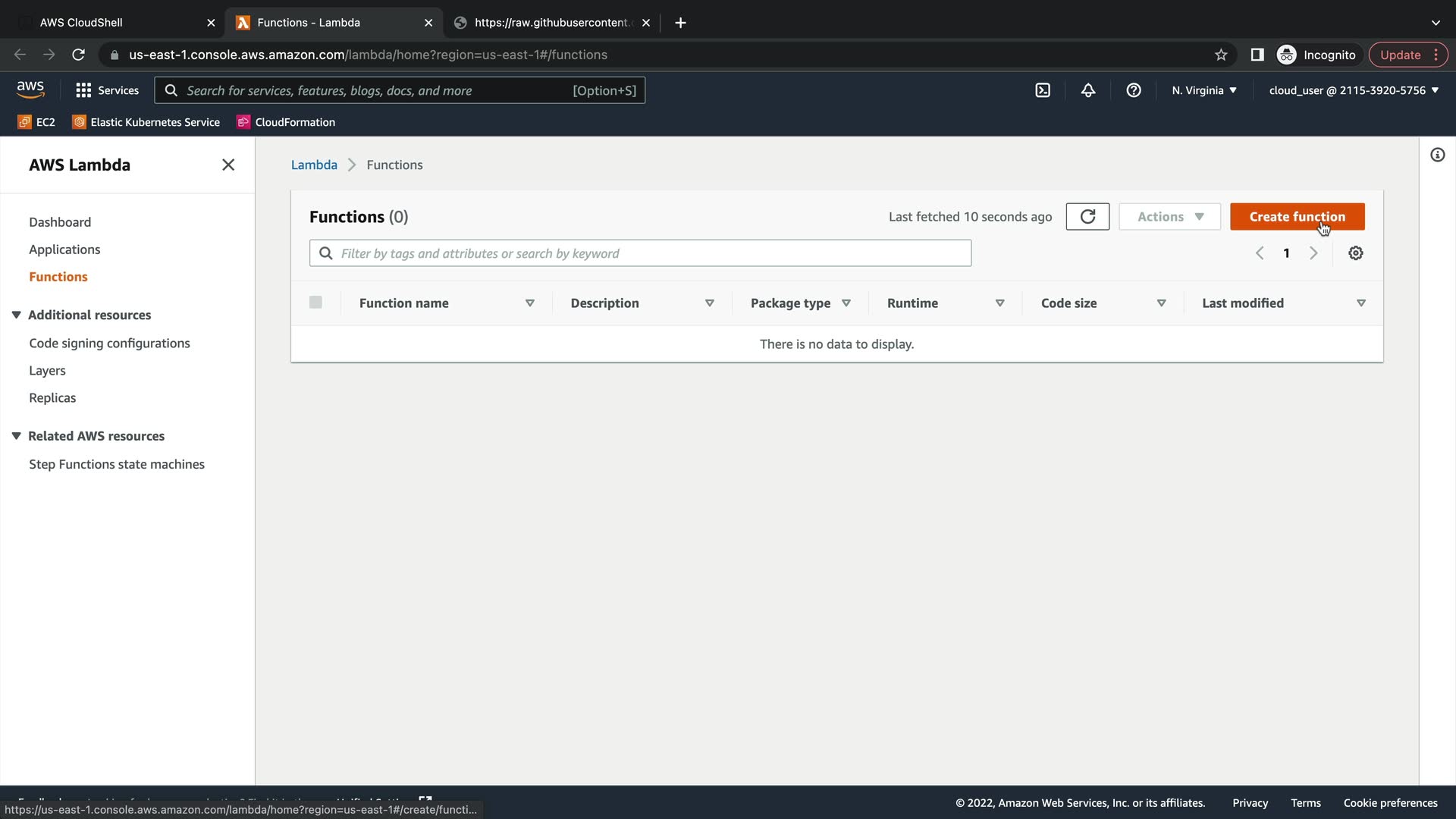Collapse the Additional resources section
The image size is (1456, 819).
coord(17,315)
